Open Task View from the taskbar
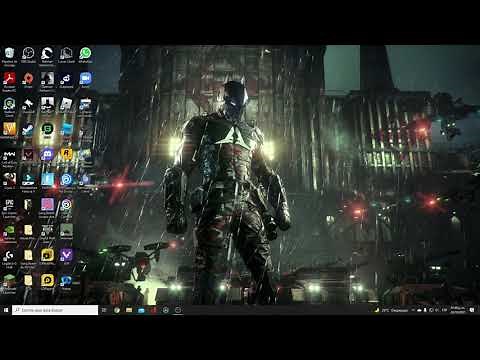This screenshot has height=360, width=480. 104,310
